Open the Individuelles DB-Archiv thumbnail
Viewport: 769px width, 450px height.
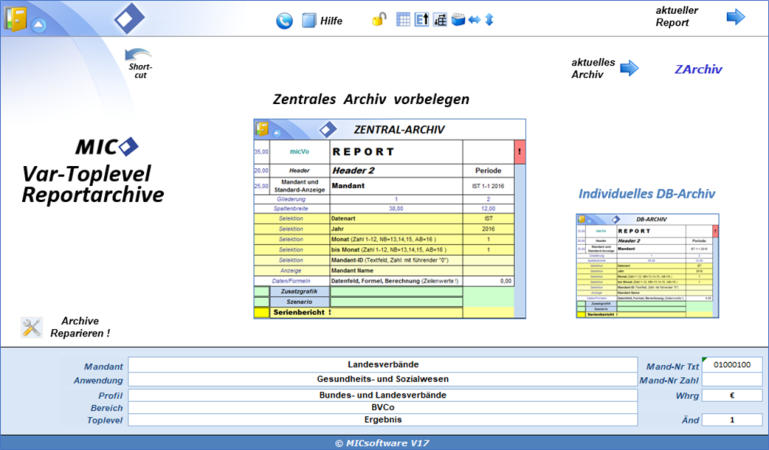(x=645, y=264)
